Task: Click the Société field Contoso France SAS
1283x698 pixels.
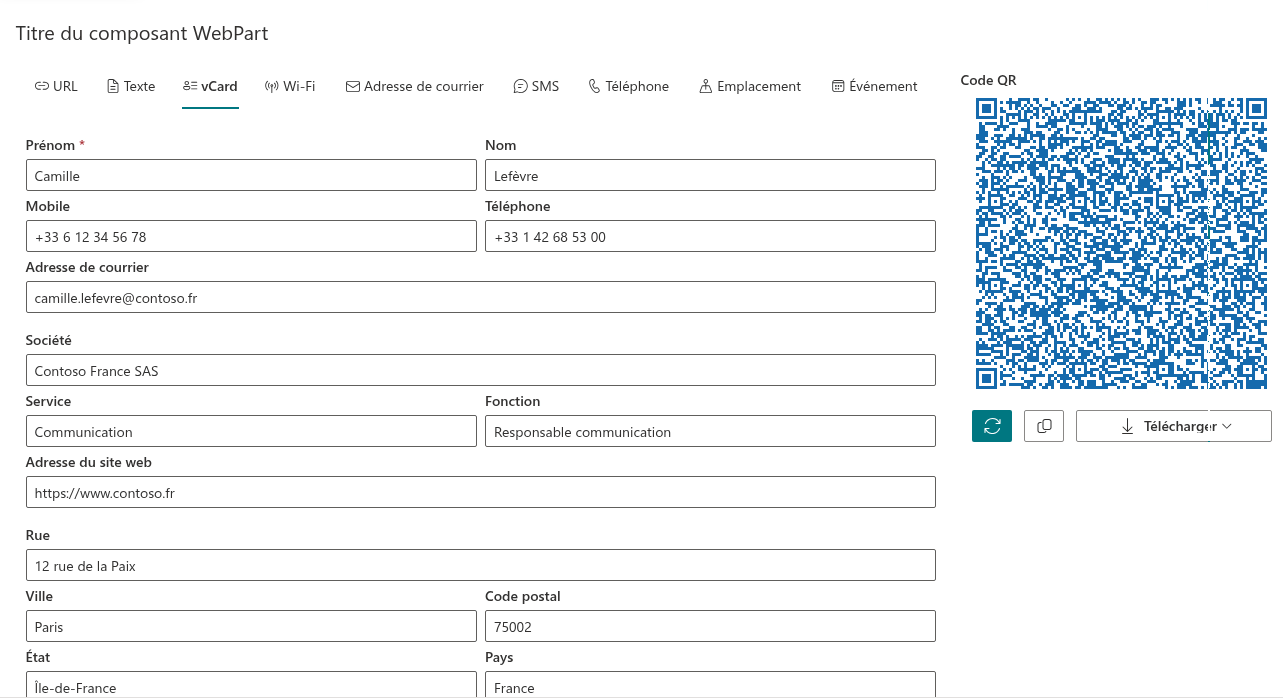Action: (481, 370)
